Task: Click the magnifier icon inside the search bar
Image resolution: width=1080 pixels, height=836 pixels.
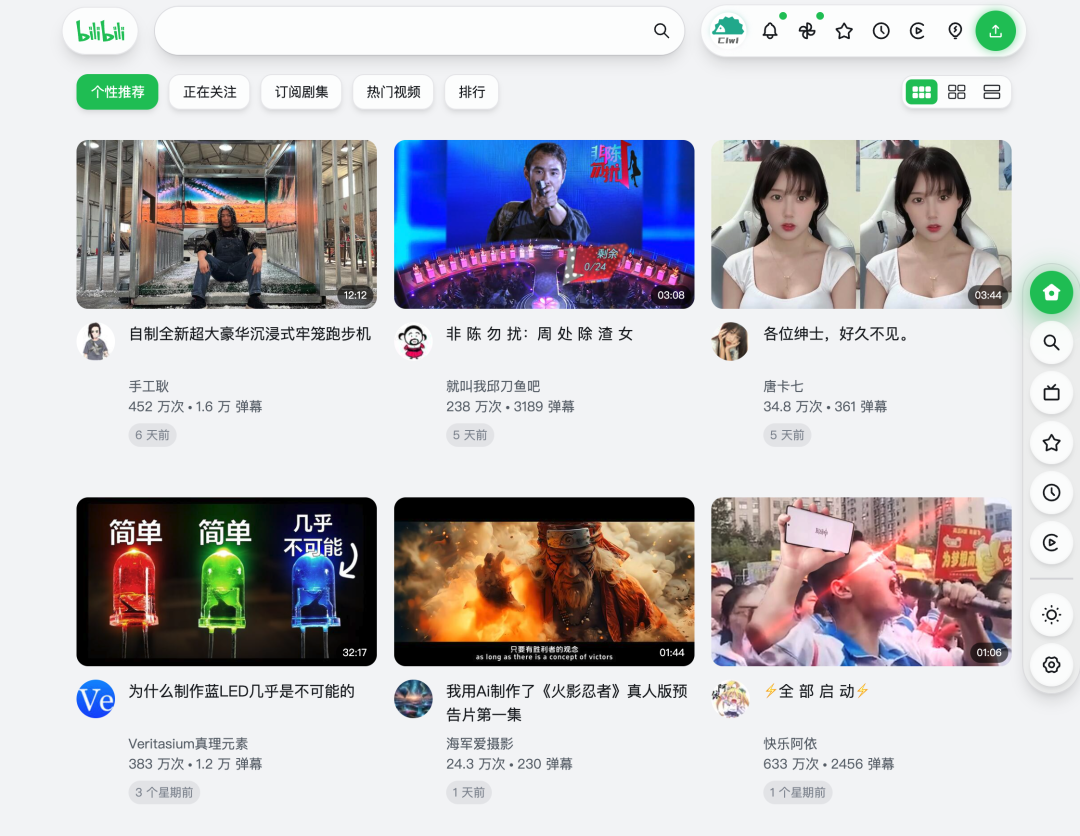Action: point(661,31)
